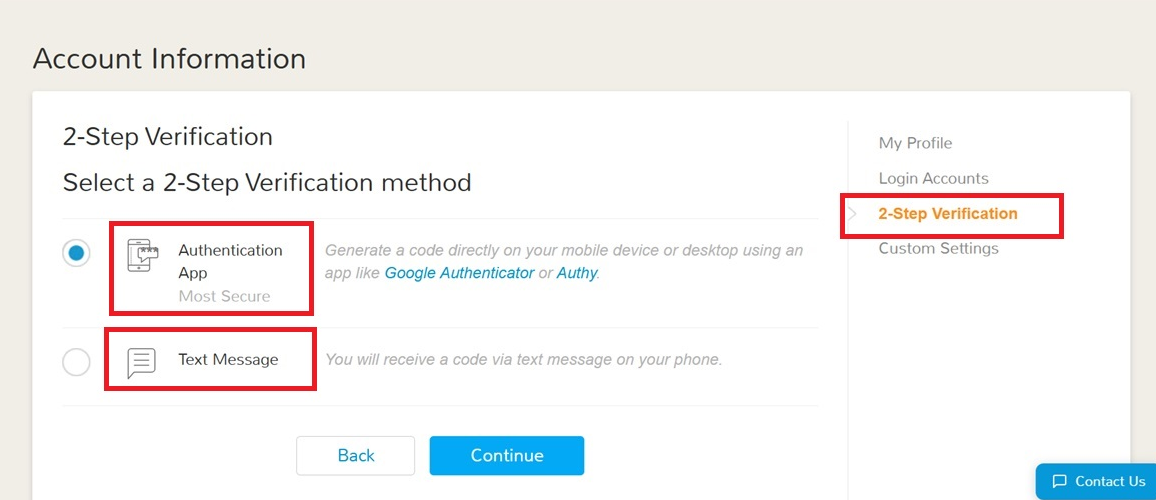Click the Text Message speech bubble icon

click(x=142, y=363)
